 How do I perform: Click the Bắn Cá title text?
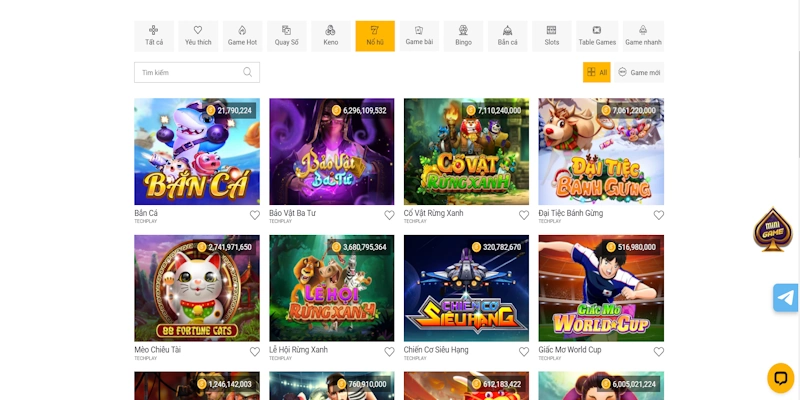(146, 213)
